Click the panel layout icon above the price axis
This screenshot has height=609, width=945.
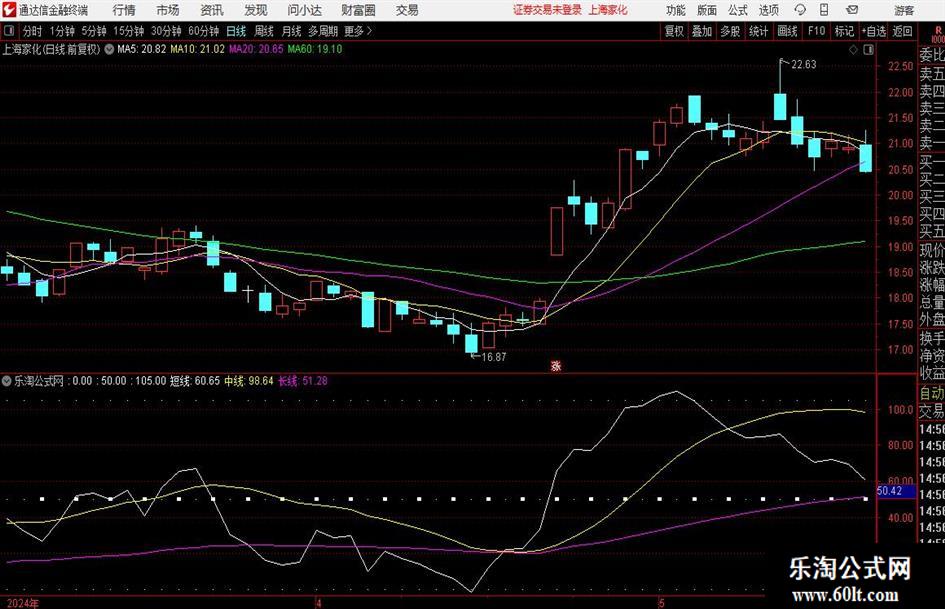click(868, 50)
